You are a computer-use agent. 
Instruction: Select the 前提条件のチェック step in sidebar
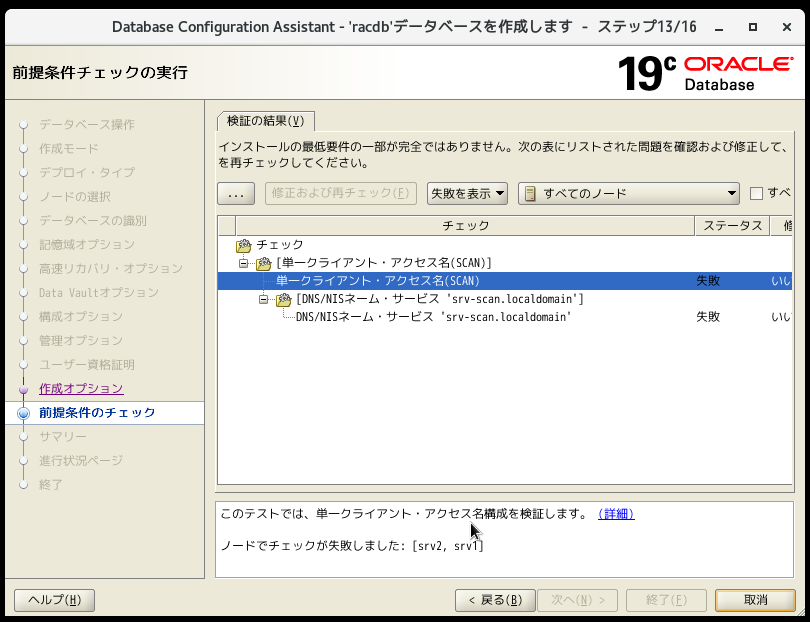click(x=97, y=413)
